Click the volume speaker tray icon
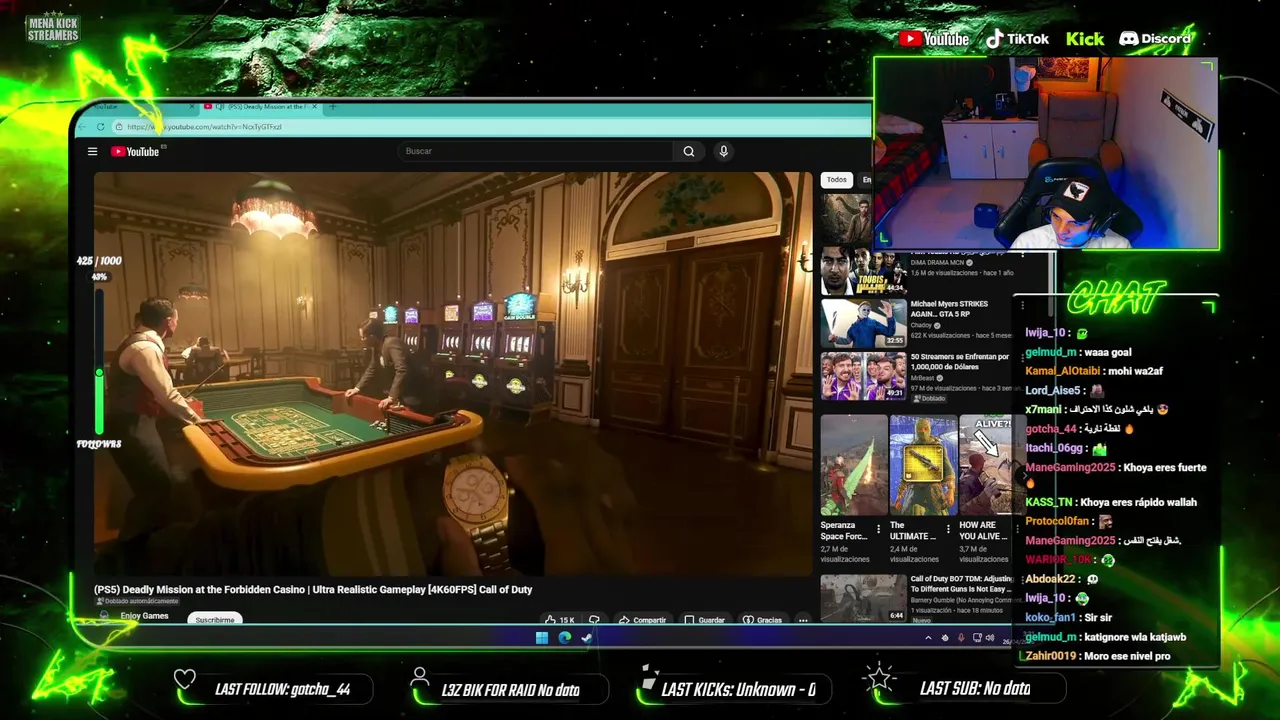The height and width of the screenshot is (720, 1280). pyautogui.click(x=990, y=637)
